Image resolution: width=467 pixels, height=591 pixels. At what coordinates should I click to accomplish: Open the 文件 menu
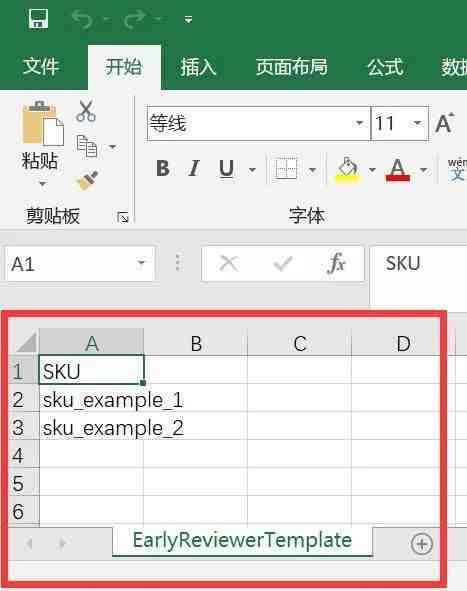point(41,67)
